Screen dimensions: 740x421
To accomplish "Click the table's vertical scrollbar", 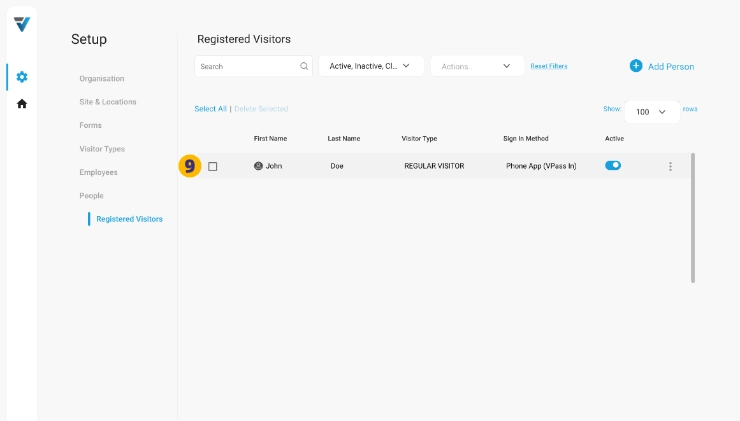I will pos(693,218).
